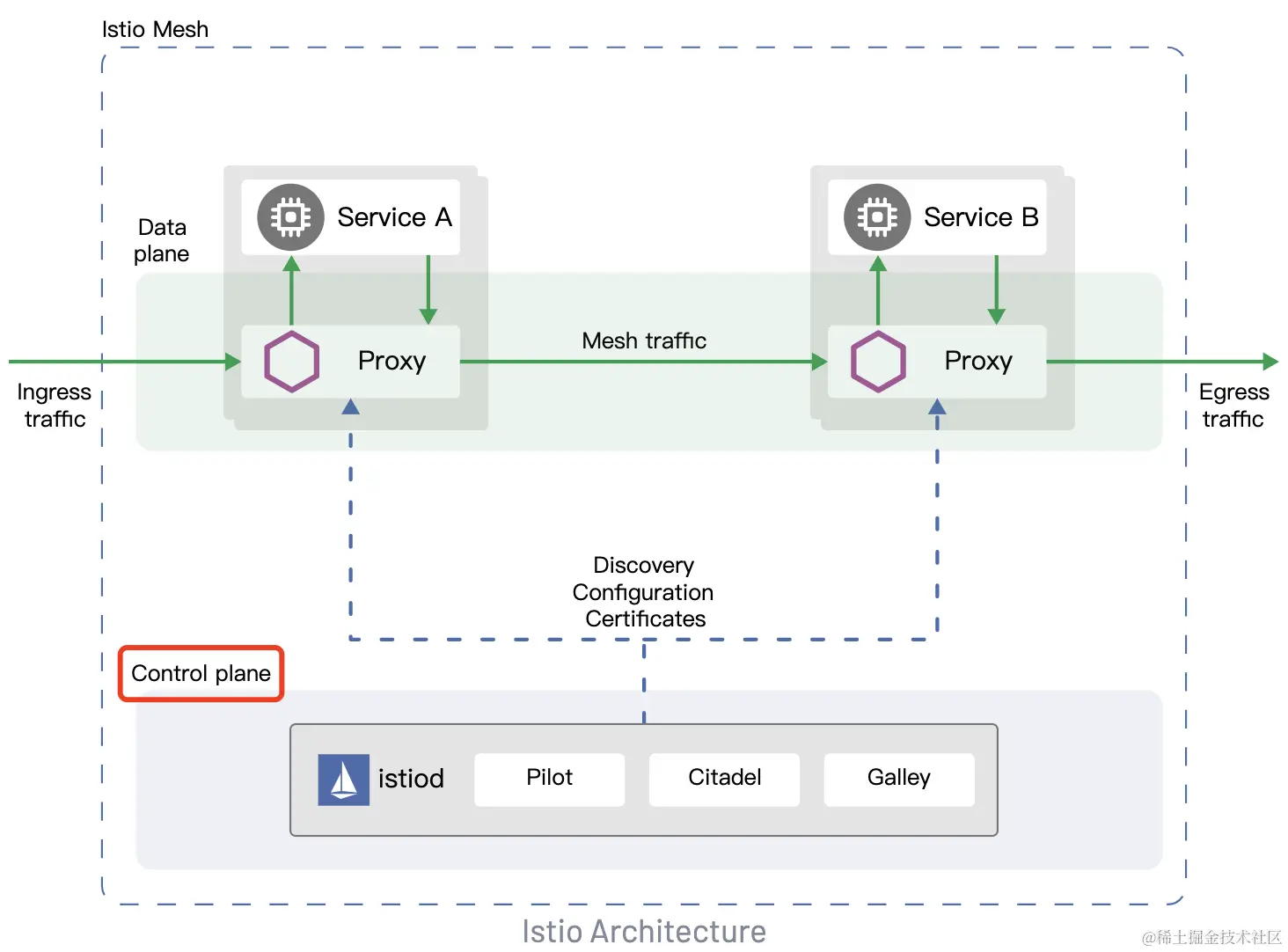Viewport: 1288px width, 952px height.
Task: Select the Citadel component box
Action: (x=724, y=779)
